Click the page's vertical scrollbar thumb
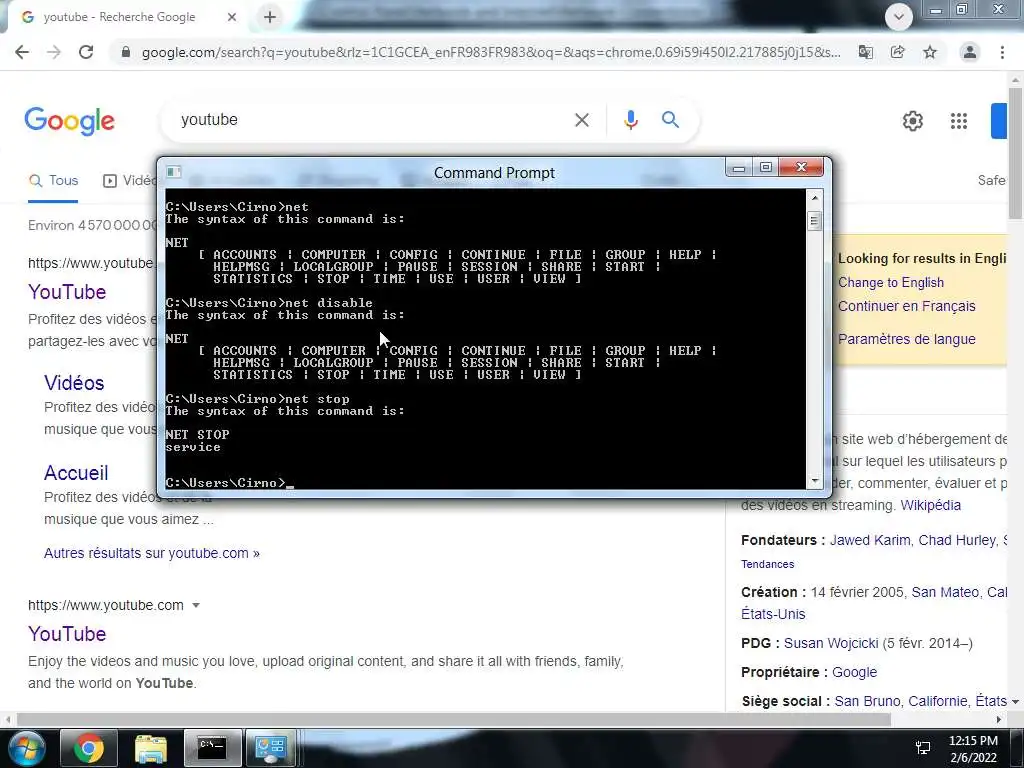 [x=1016, y=153]
